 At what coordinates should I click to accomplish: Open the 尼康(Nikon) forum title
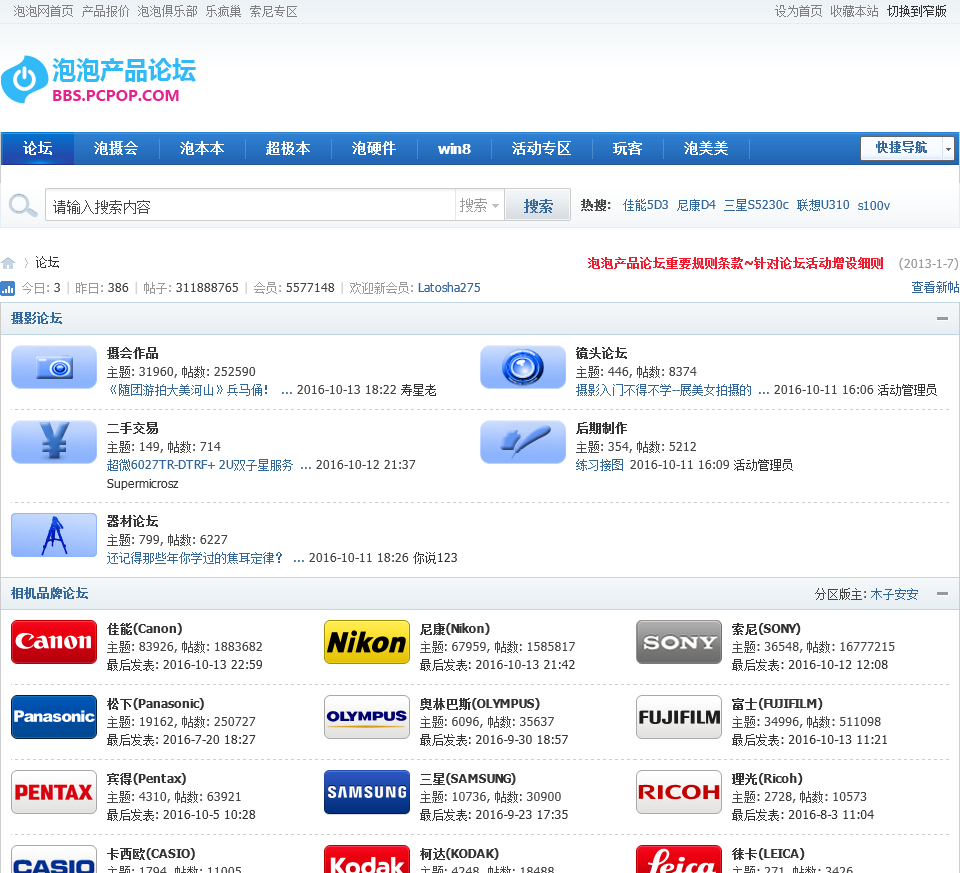(455, 629)
